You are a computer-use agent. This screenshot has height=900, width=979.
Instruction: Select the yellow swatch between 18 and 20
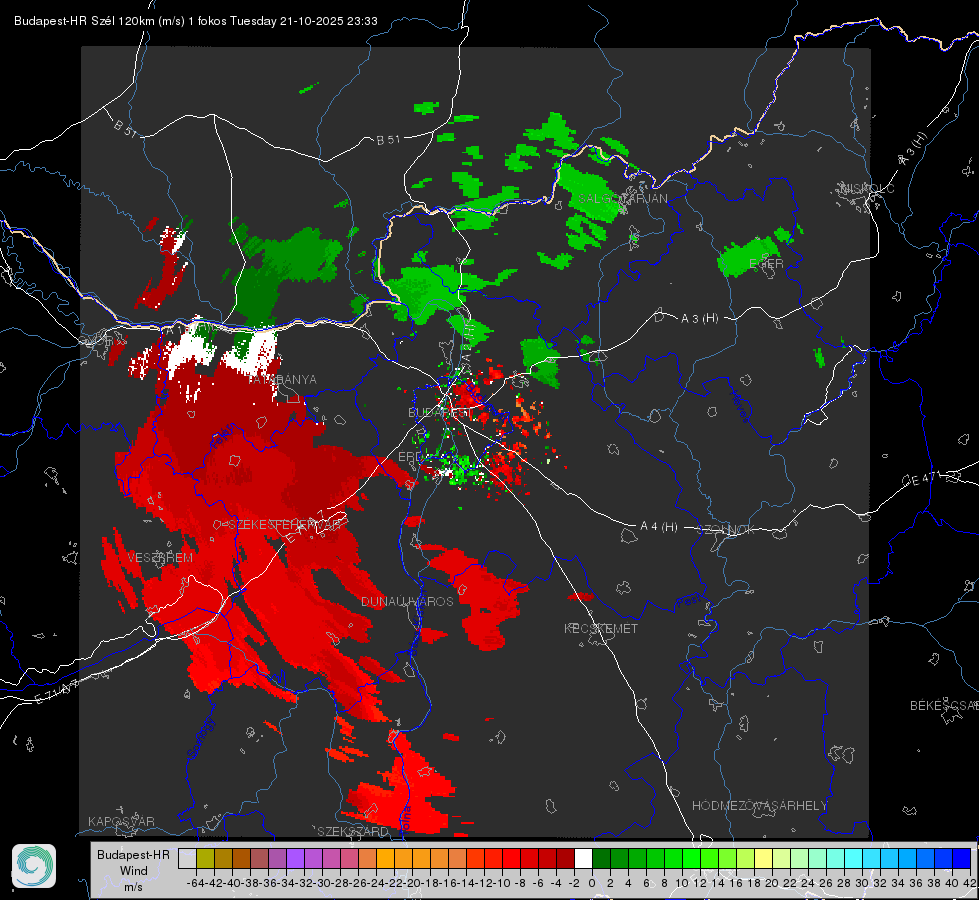coord(764,858)
